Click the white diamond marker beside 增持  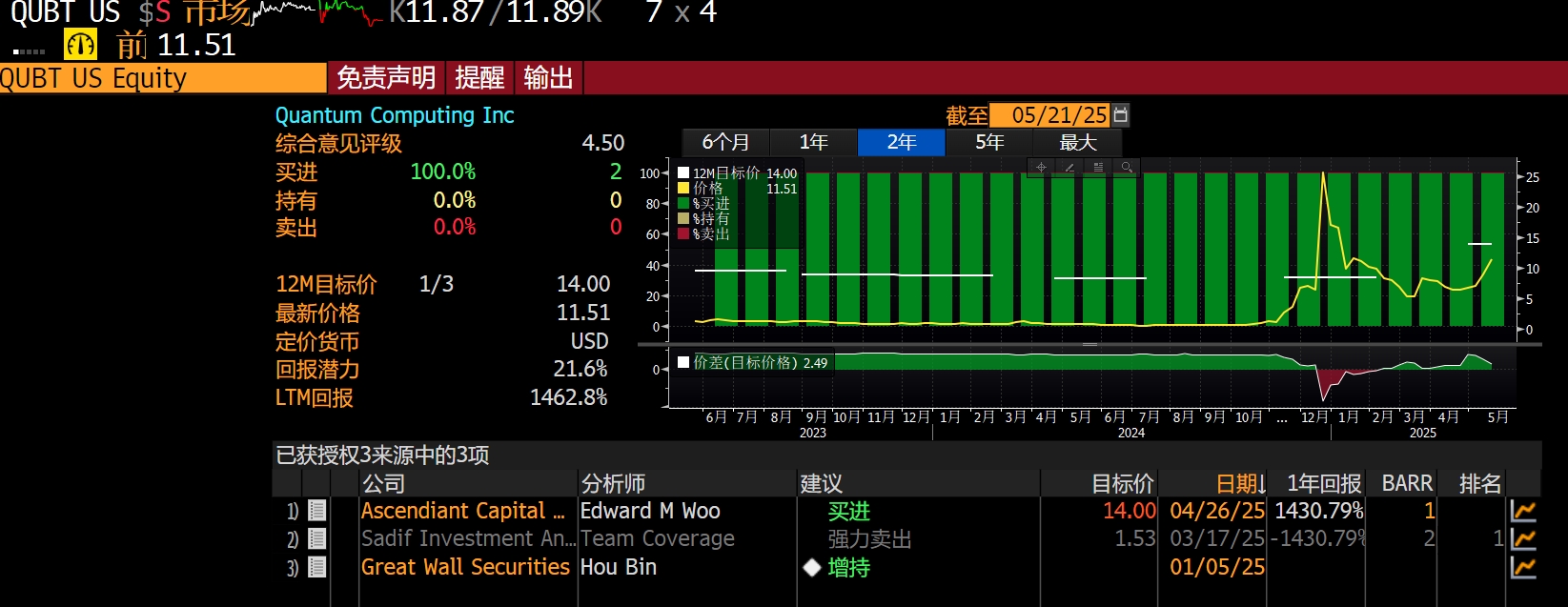click(812, 567)
